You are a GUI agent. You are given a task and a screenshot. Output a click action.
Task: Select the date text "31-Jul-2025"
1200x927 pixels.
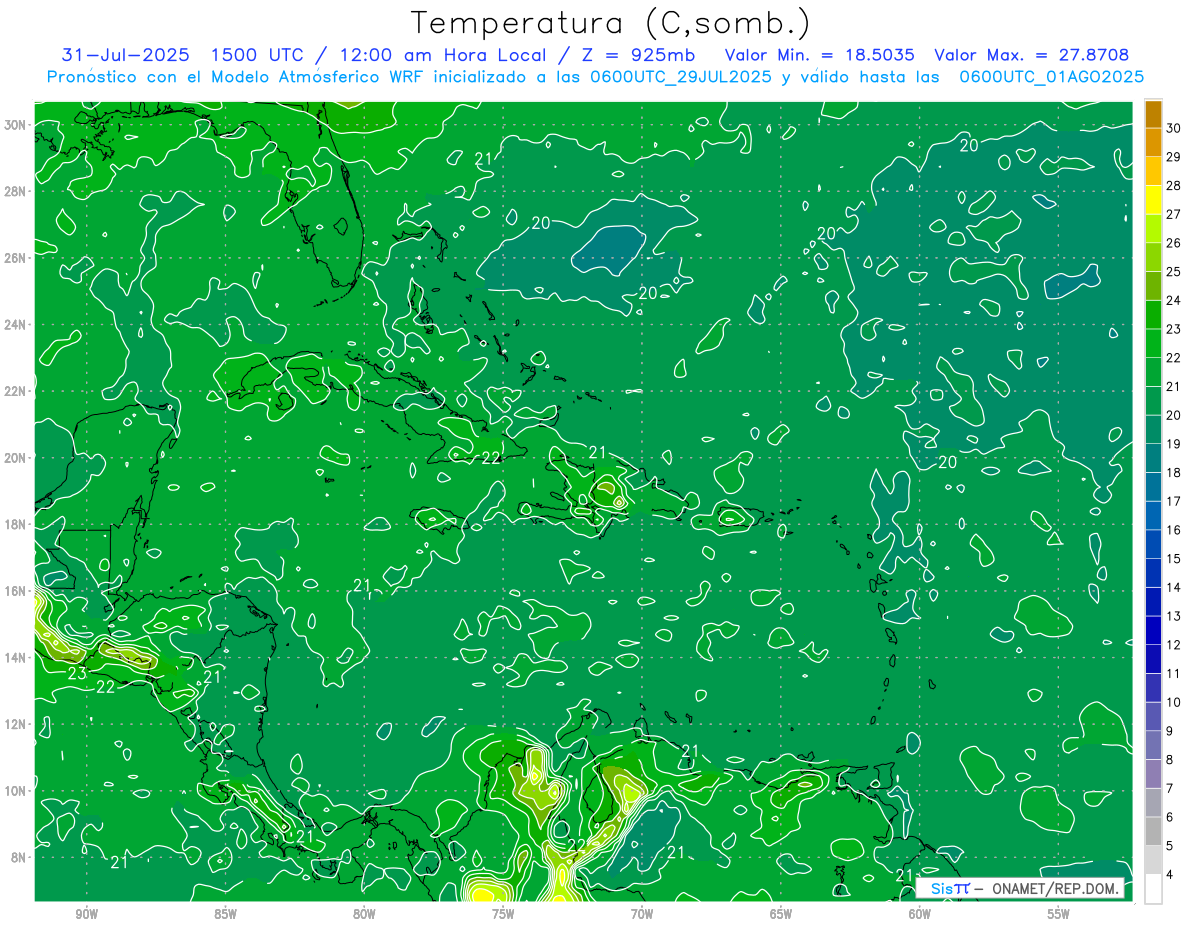[x=124, y=55]
